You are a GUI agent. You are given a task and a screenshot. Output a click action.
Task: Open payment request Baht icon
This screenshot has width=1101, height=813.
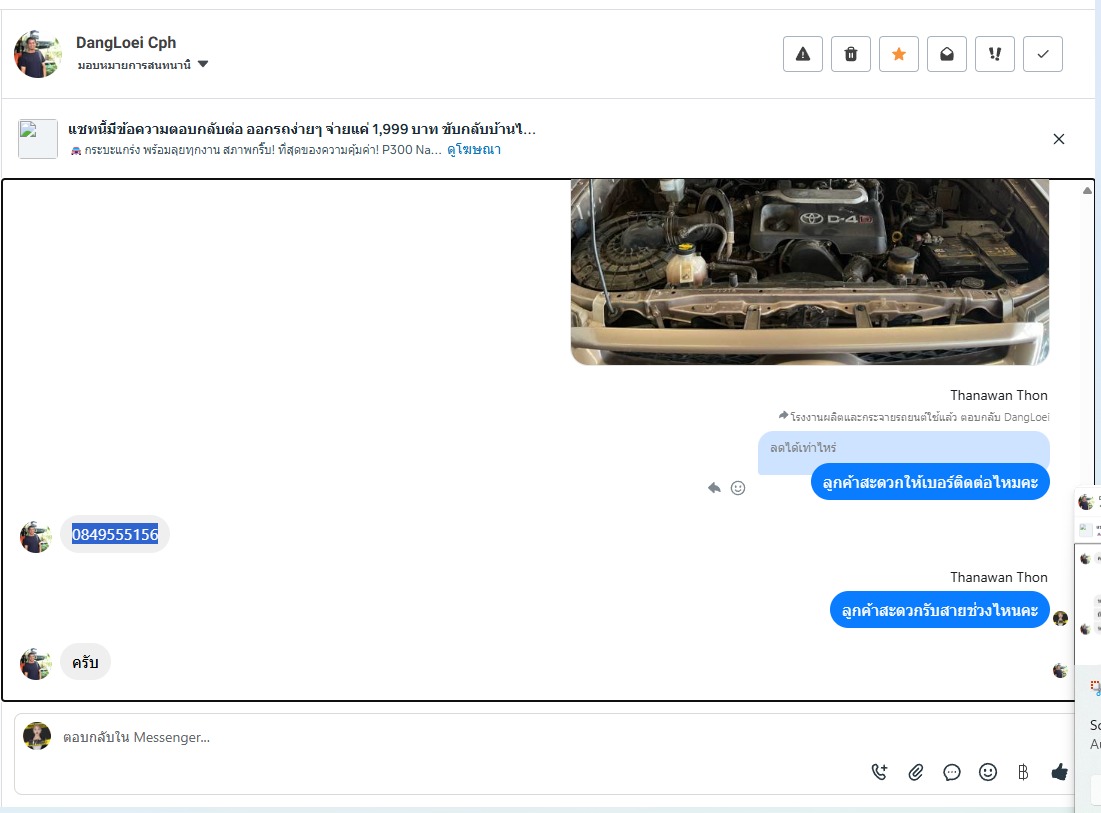pyautogui.click(x=1023, y=772)
